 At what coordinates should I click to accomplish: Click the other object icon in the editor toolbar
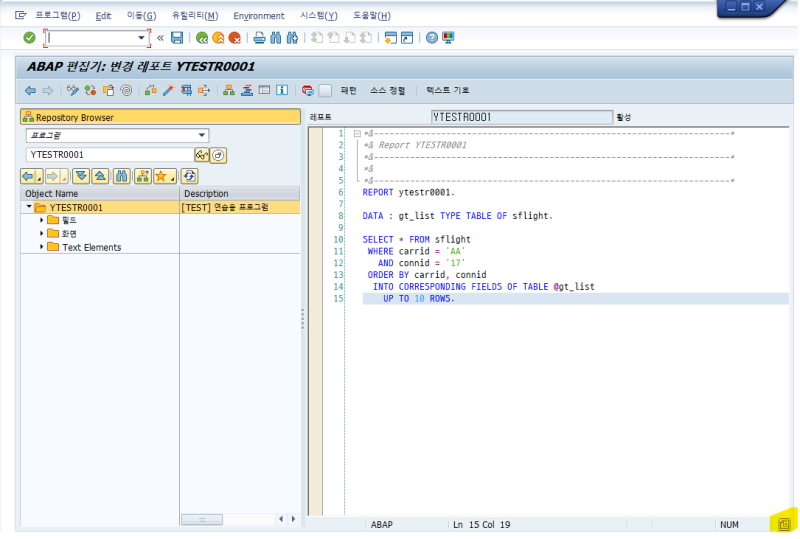pos(108,91)
